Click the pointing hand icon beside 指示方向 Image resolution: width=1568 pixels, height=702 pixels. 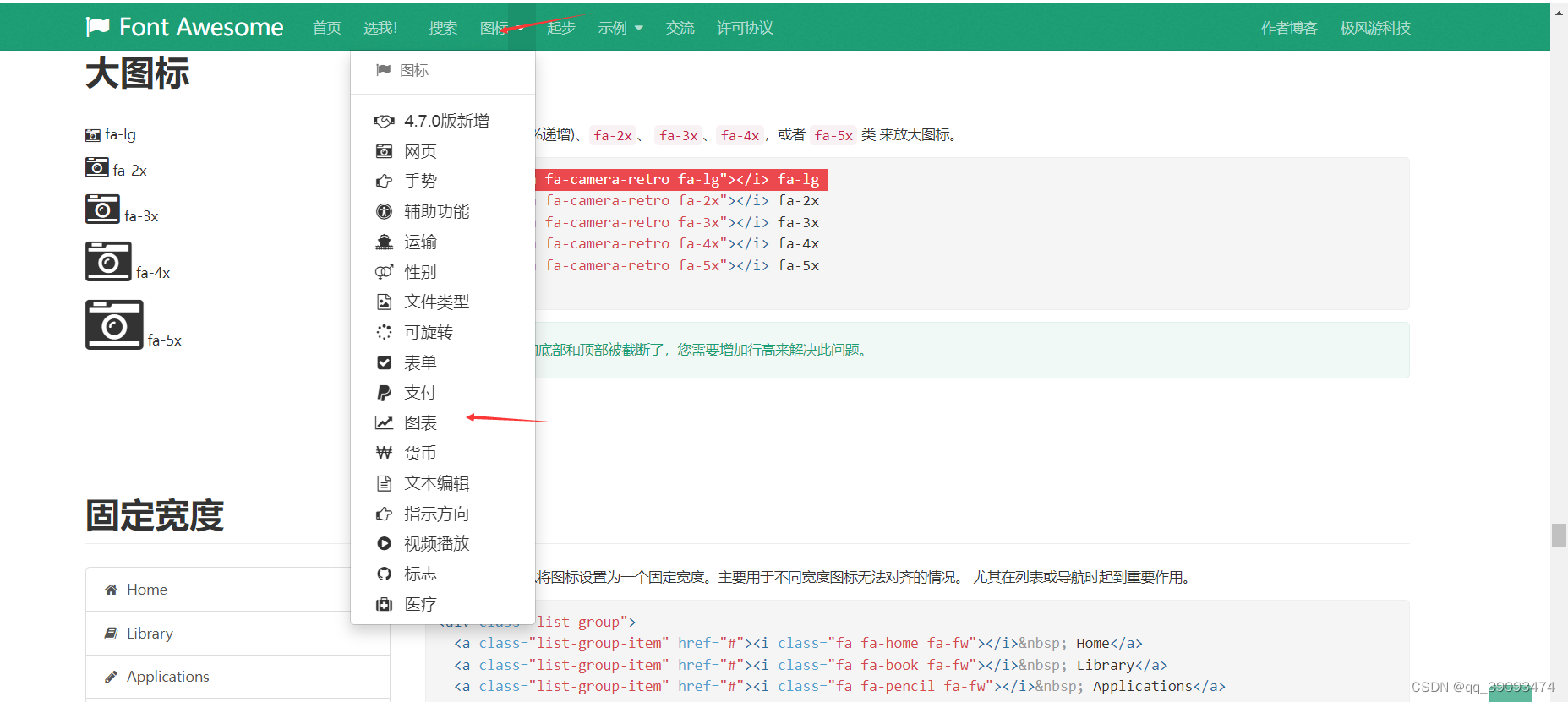point(384,514)
